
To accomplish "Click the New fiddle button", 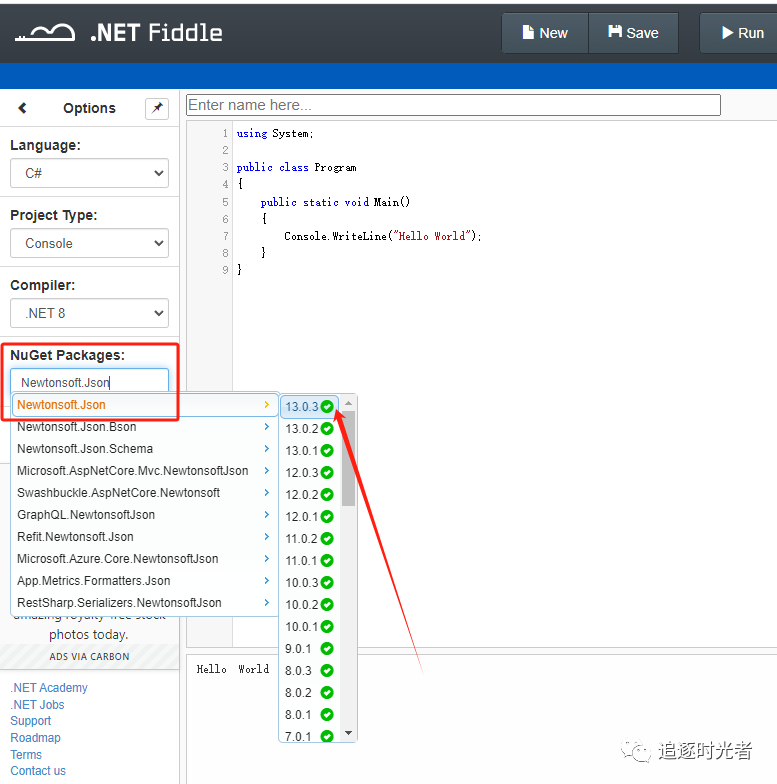I will pos(545,33).
